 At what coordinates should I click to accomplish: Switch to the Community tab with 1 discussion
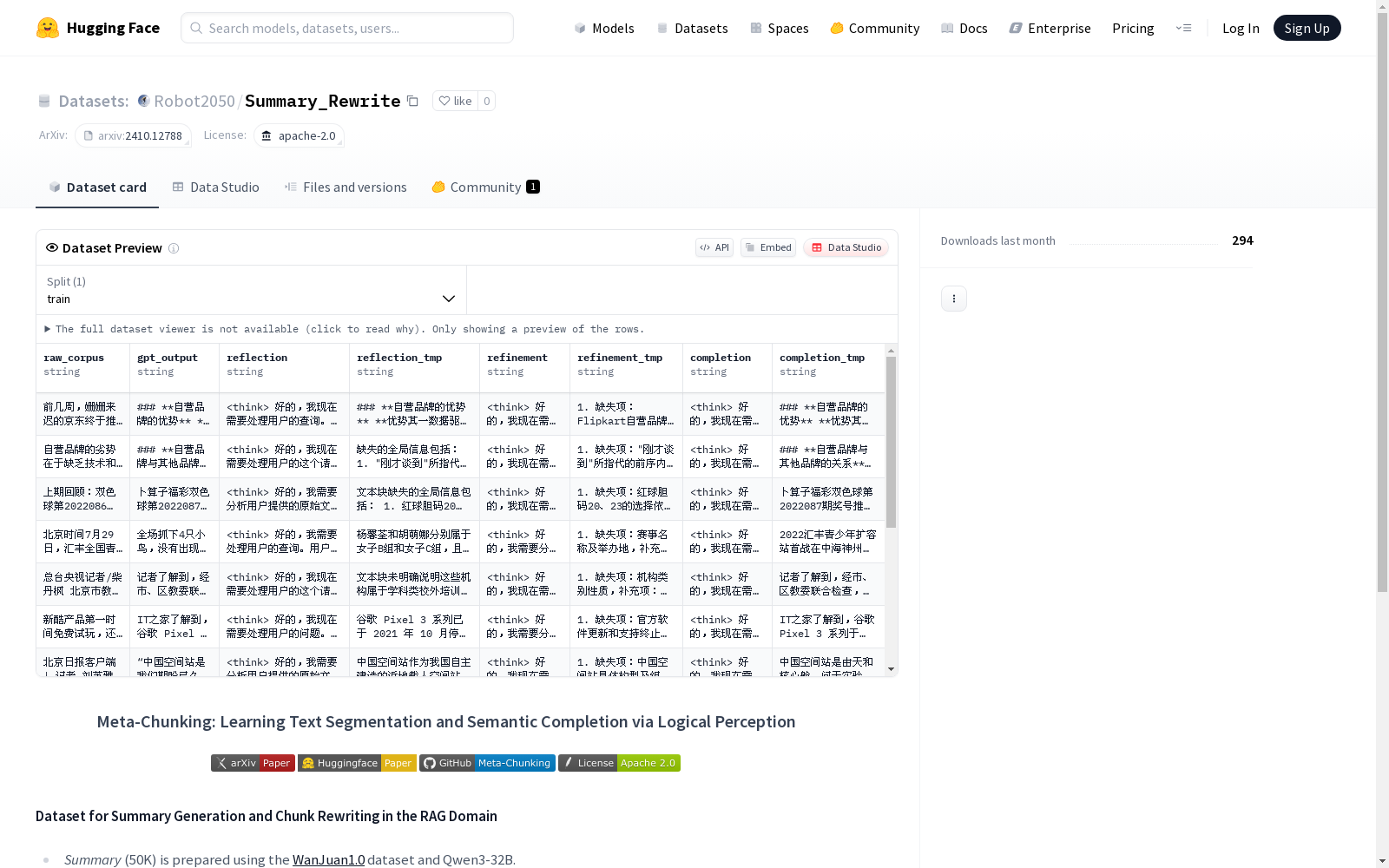pos(486,187)
